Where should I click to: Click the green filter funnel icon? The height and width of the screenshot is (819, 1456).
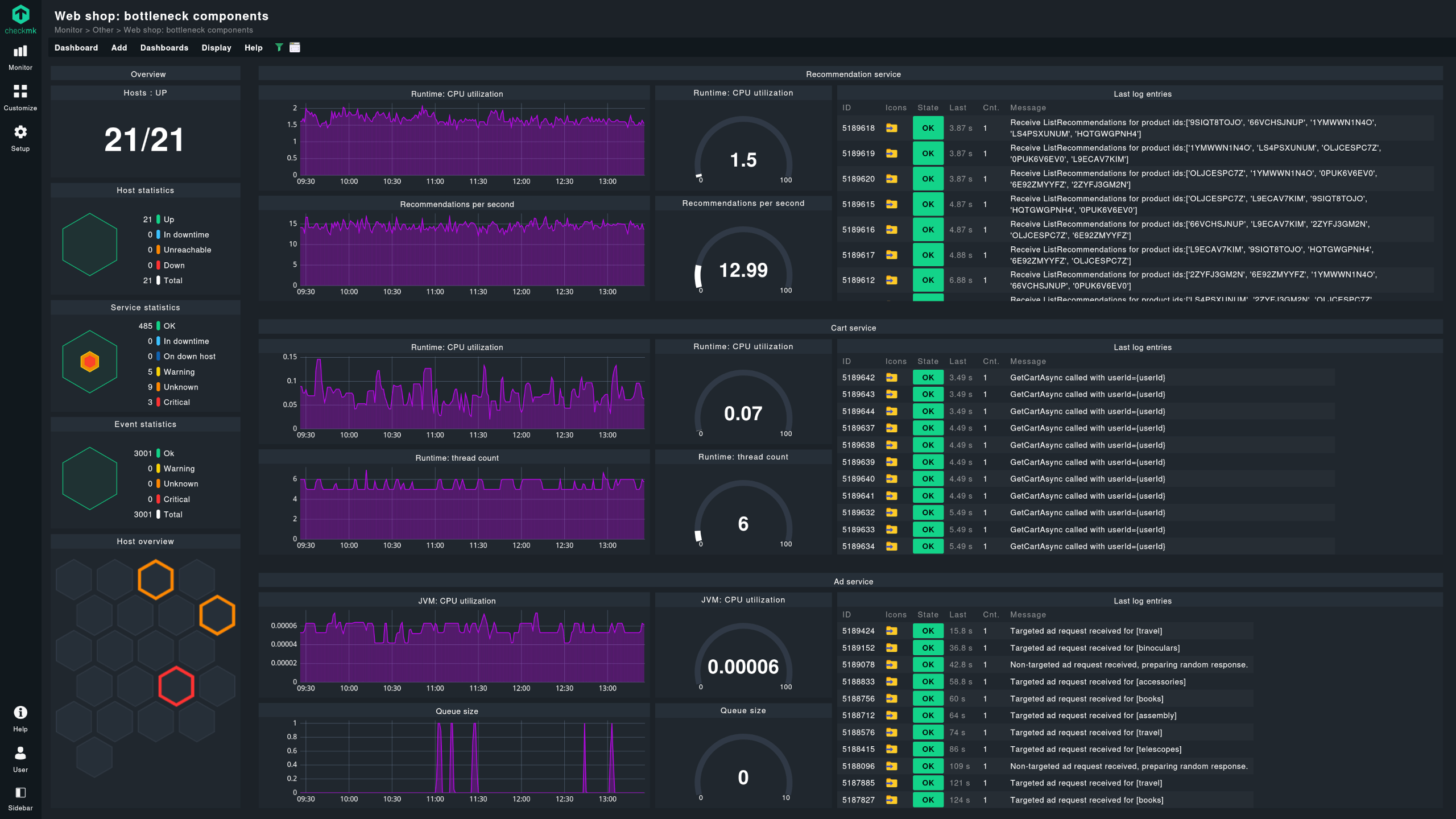(279, 48)
